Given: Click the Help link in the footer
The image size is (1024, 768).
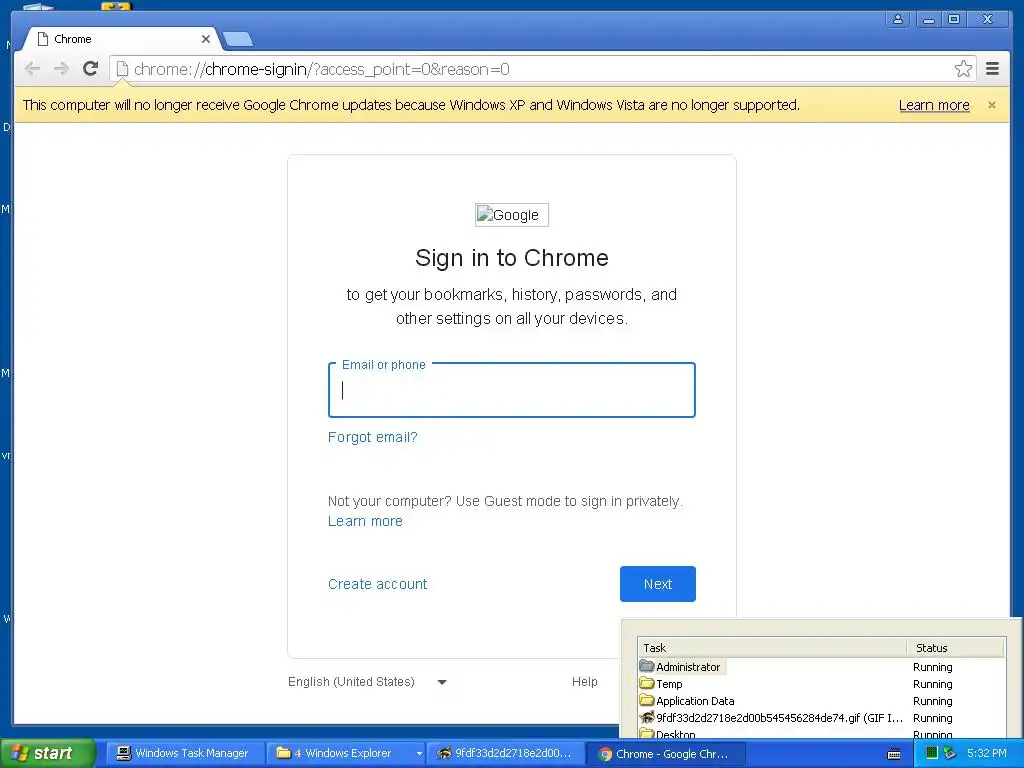Looking at the screenshot, I should click(584, 682).
